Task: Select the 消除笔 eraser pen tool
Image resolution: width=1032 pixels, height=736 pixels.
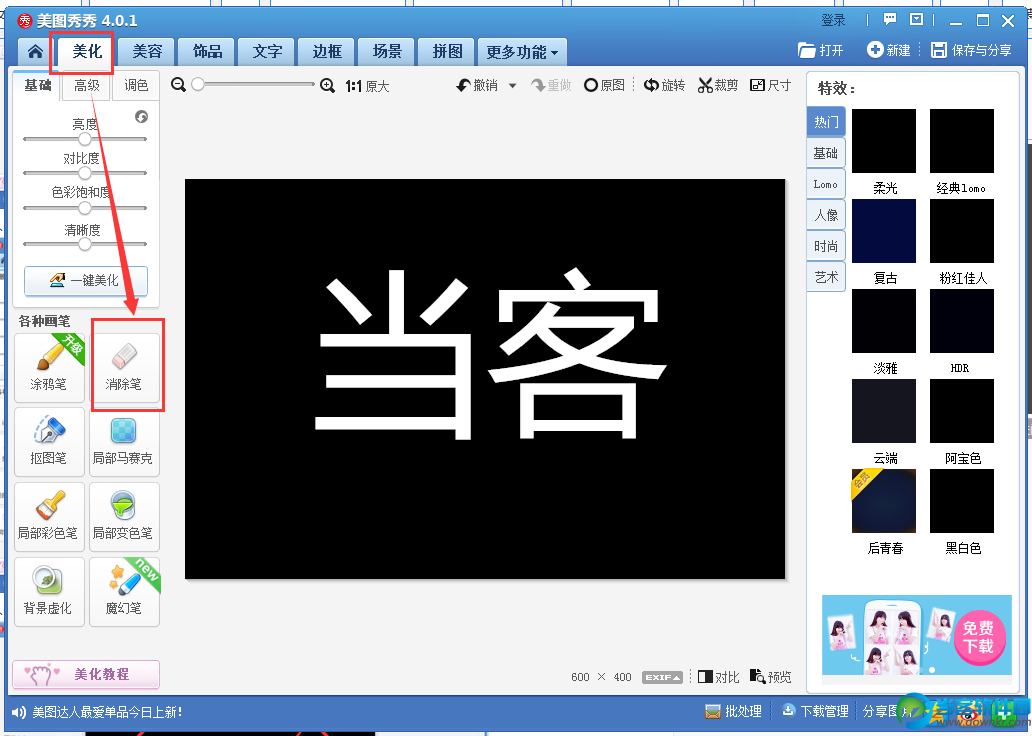Action: click(x=124, y=367)
